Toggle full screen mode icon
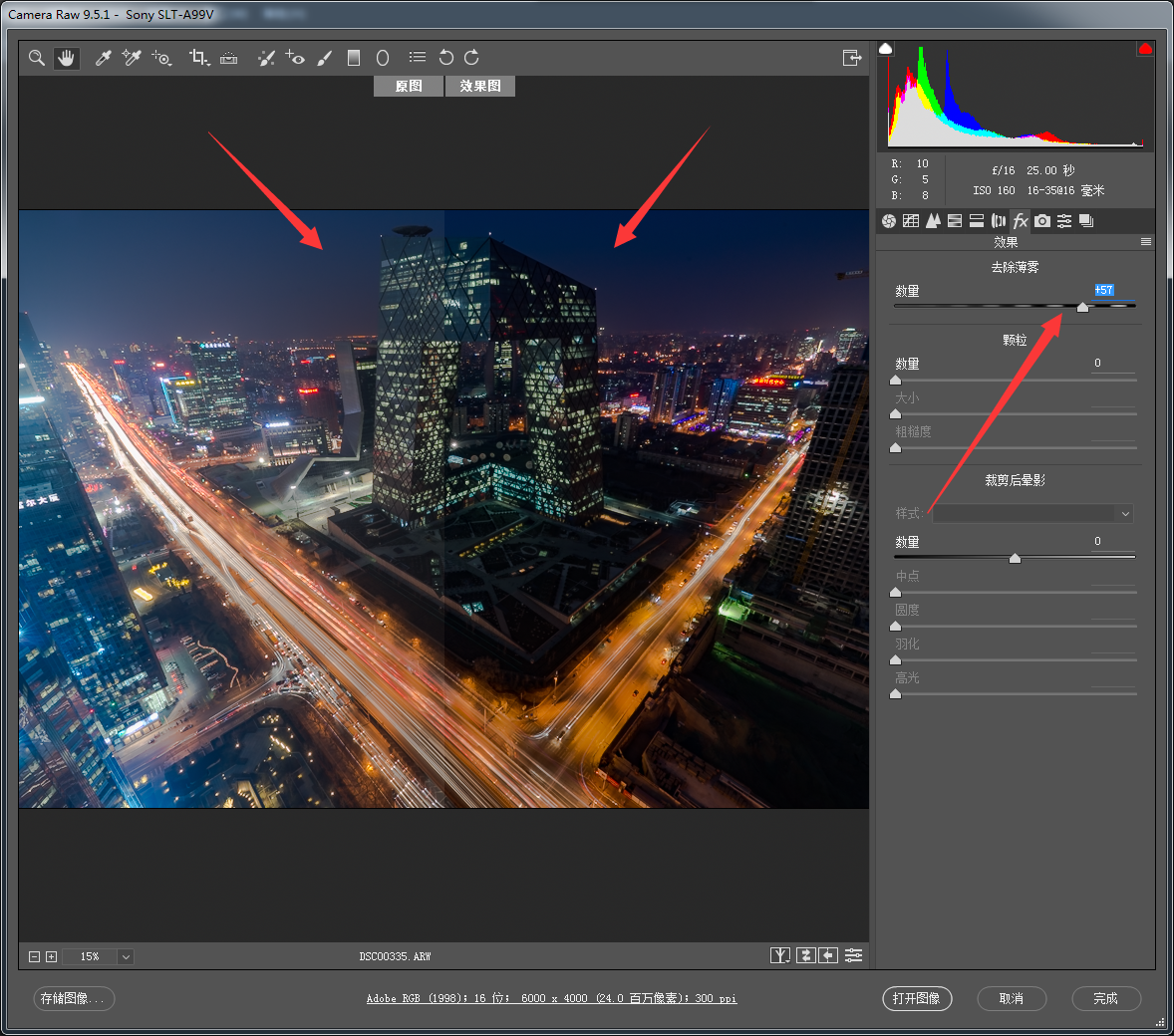This screenshot has height=1036, width=1174. coord(851,58)
